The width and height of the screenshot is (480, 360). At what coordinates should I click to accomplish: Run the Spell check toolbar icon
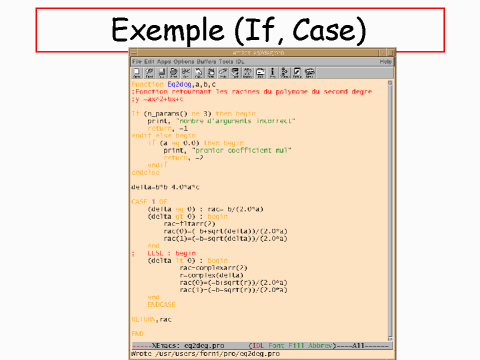(235, 73)
